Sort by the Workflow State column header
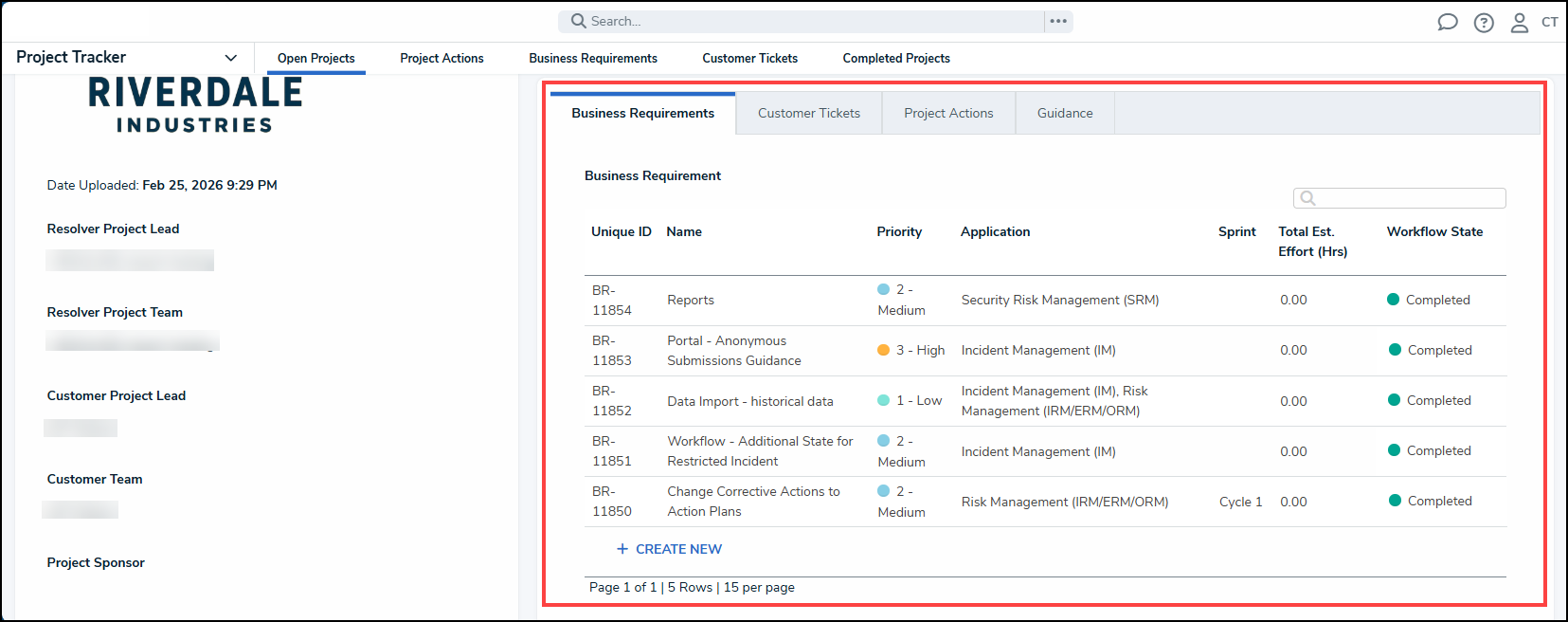This screenshot has width=1568, height=622. coord(1434,231)
